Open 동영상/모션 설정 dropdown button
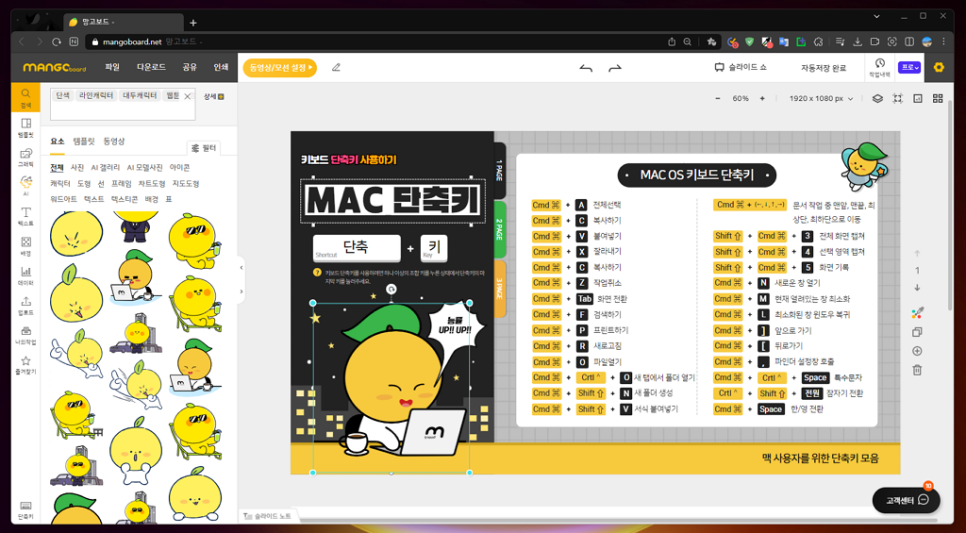 point(280,67)
